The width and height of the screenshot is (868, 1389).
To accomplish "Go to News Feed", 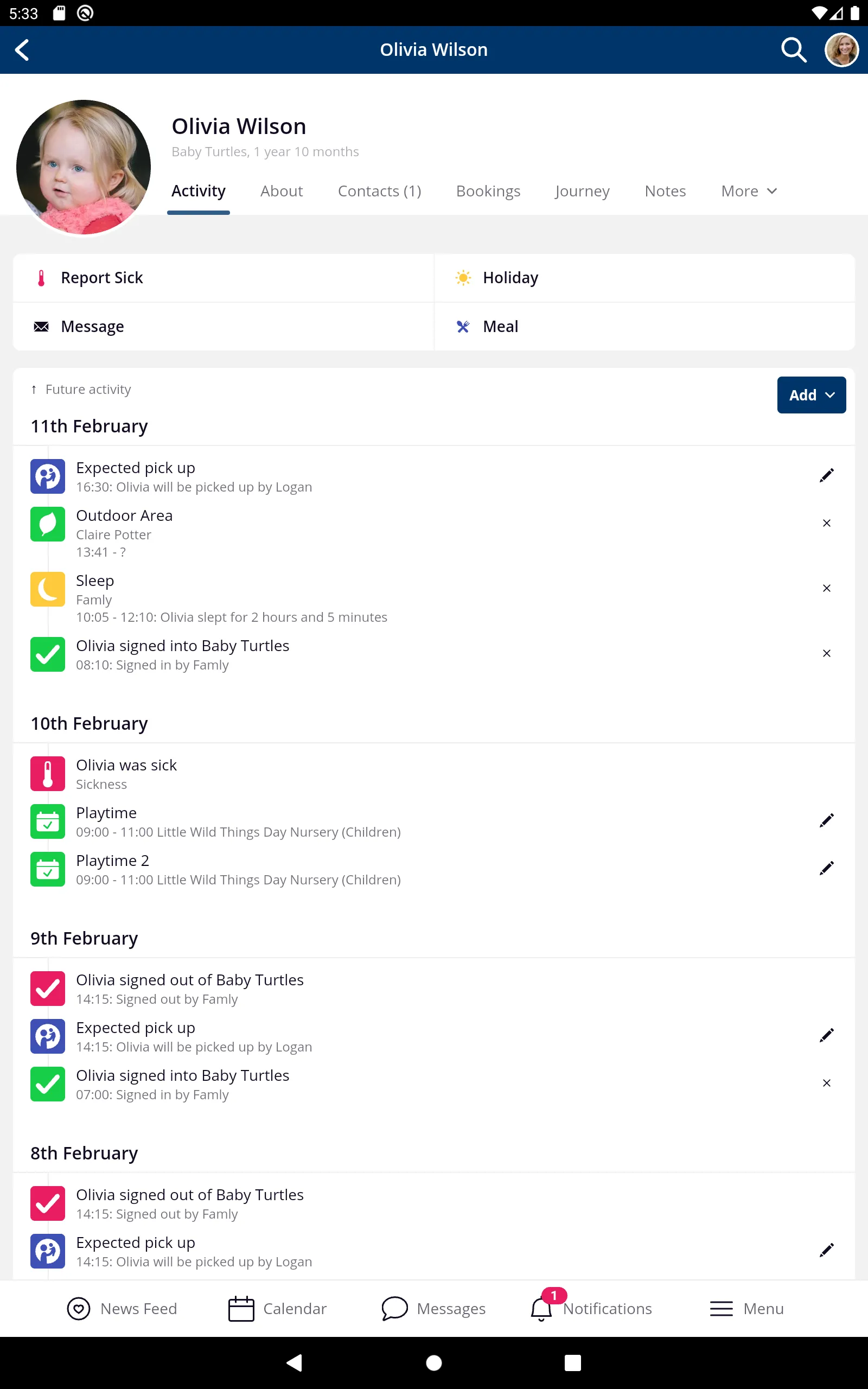I will (122, 1309).
